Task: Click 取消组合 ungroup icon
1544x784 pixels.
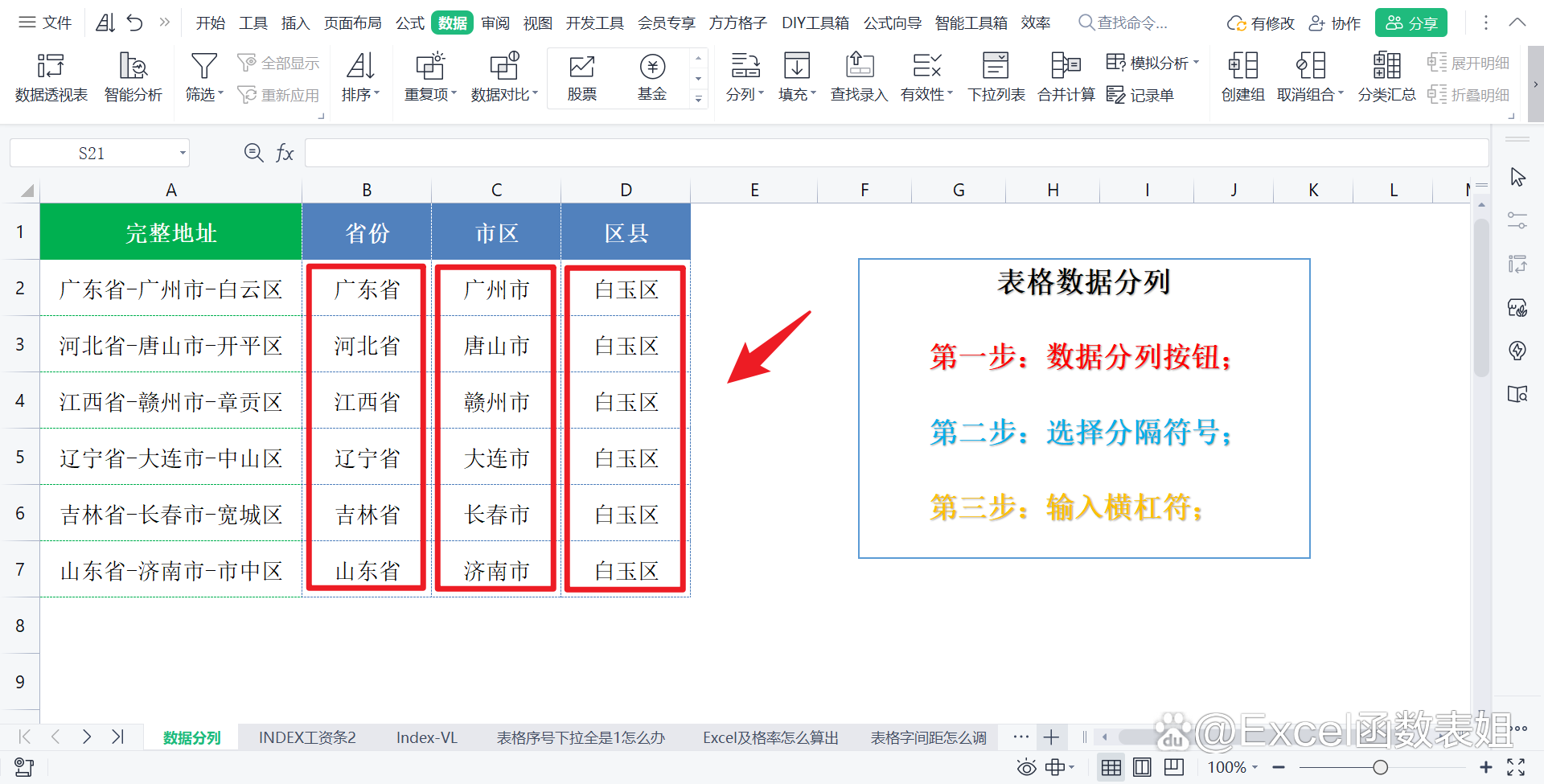Action: click(x=1311, y=66)
